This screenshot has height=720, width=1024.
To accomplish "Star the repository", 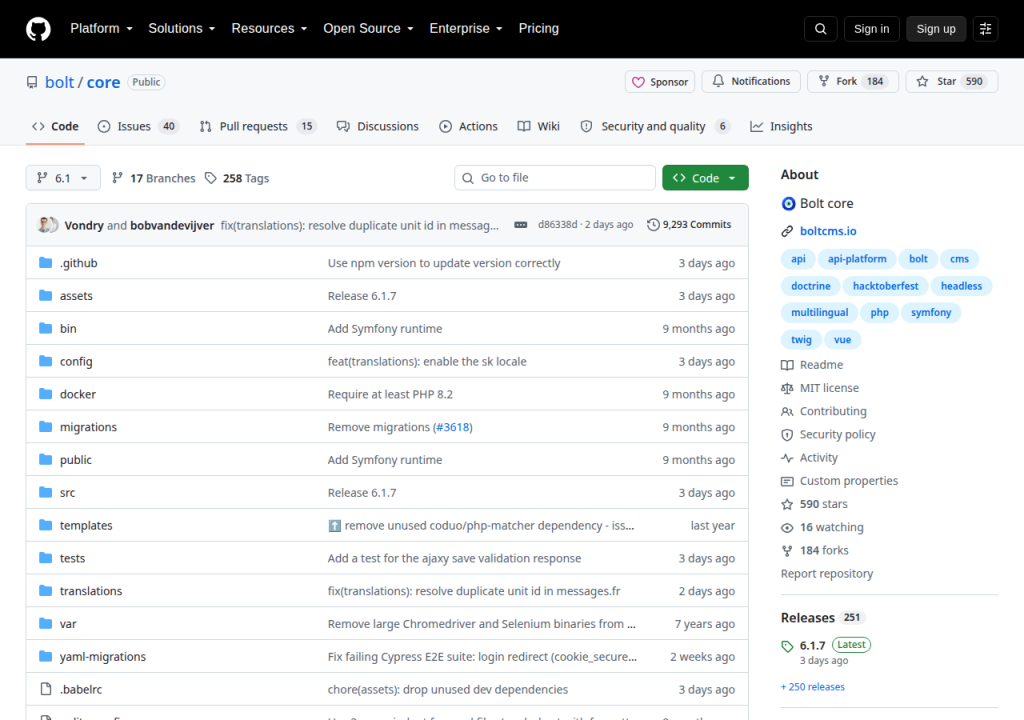I will click(x=952, y=82).
